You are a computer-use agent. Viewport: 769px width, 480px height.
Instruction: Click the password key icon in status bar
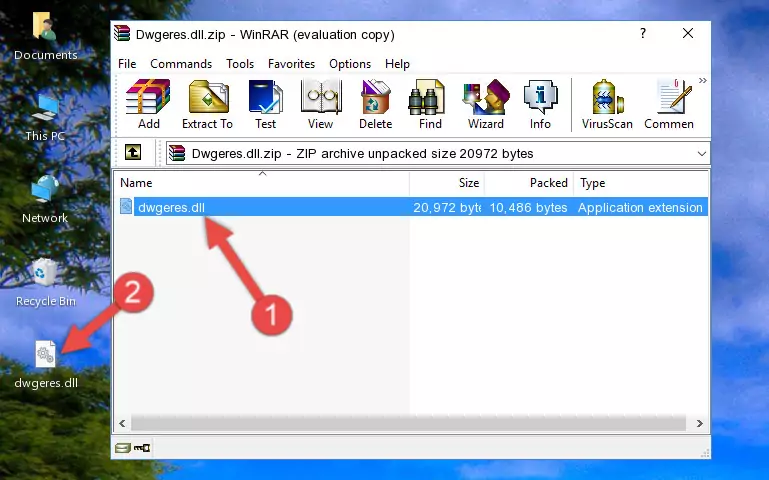point(142,448)
